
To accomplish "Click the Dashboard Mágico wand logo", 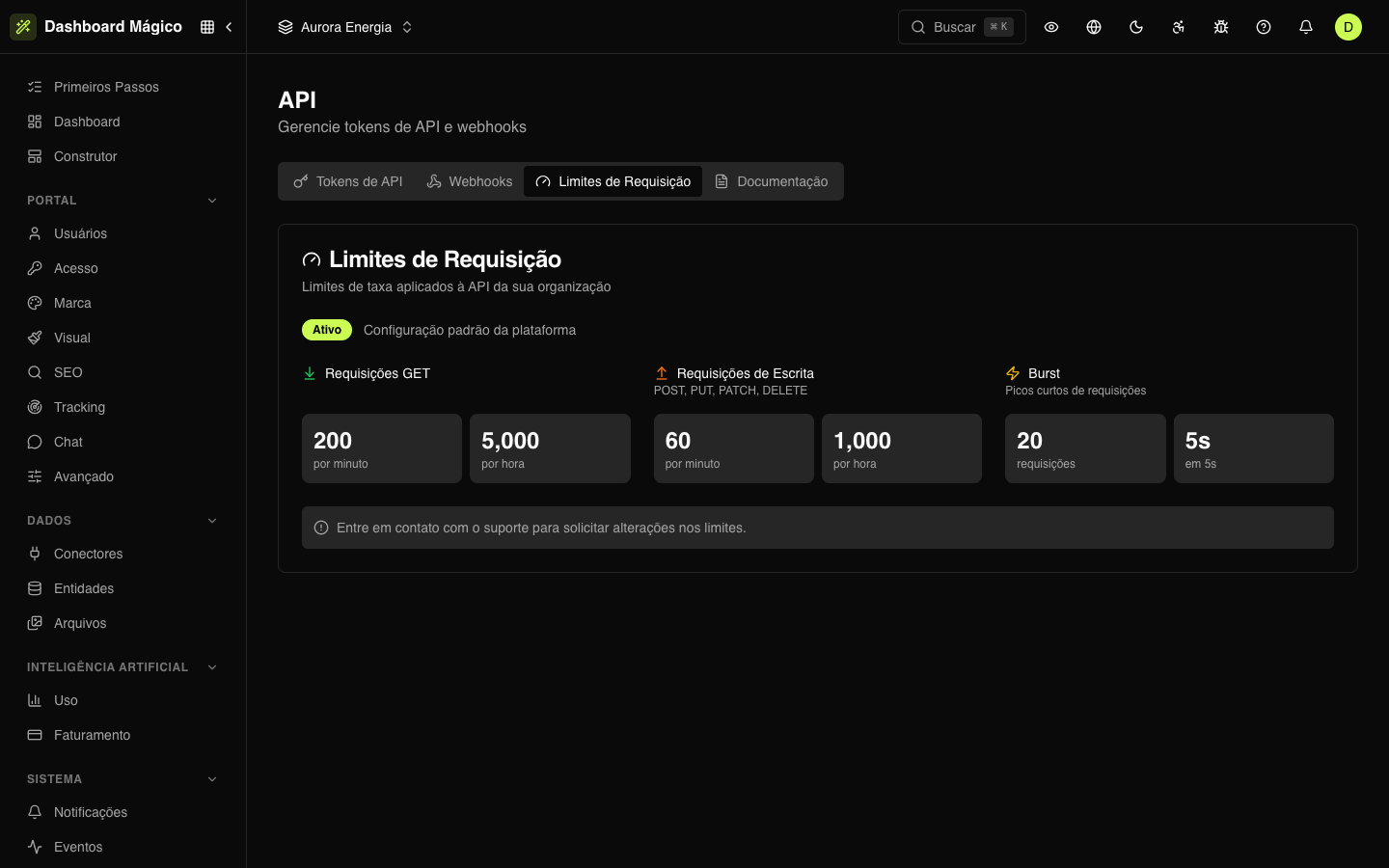I will [x=23, y=27].
